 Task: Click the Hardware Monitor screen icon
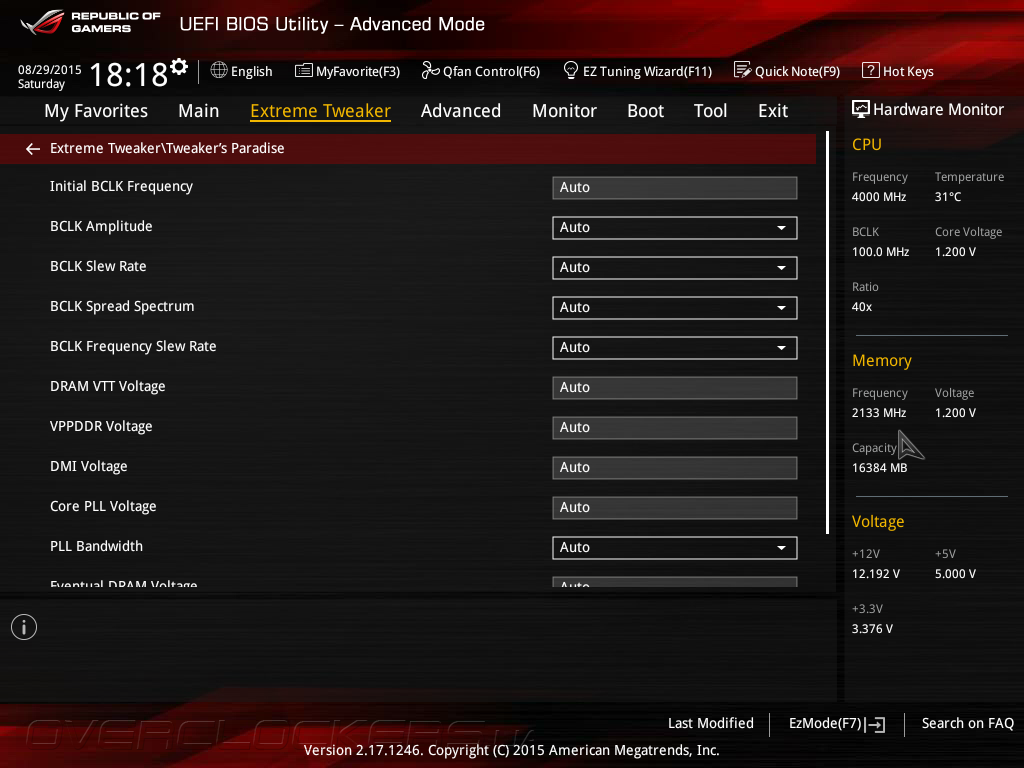pyautogui.click(x=861, y=109)
